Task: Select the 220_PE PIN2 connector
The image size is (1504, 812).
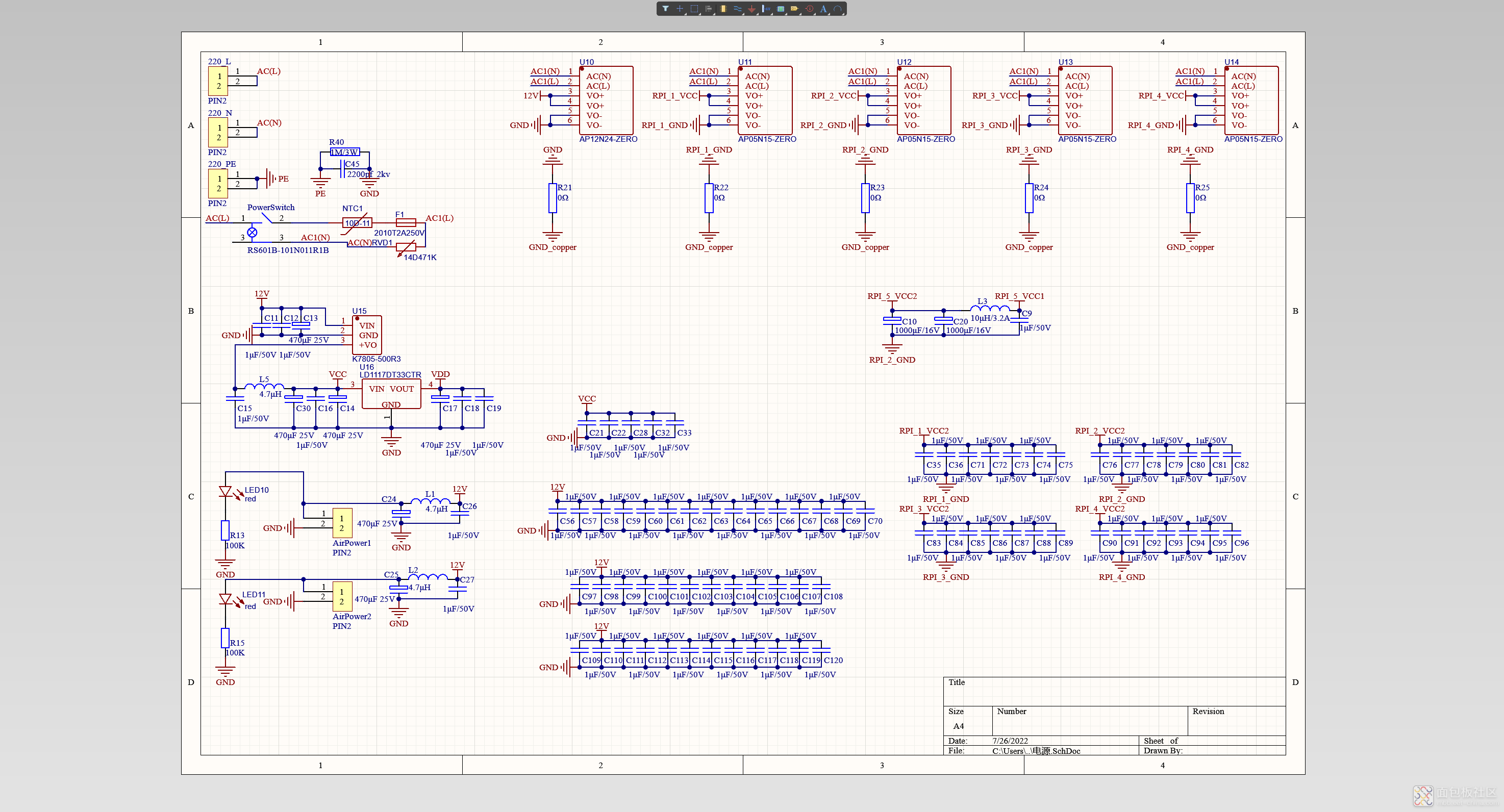Action: 218,184
